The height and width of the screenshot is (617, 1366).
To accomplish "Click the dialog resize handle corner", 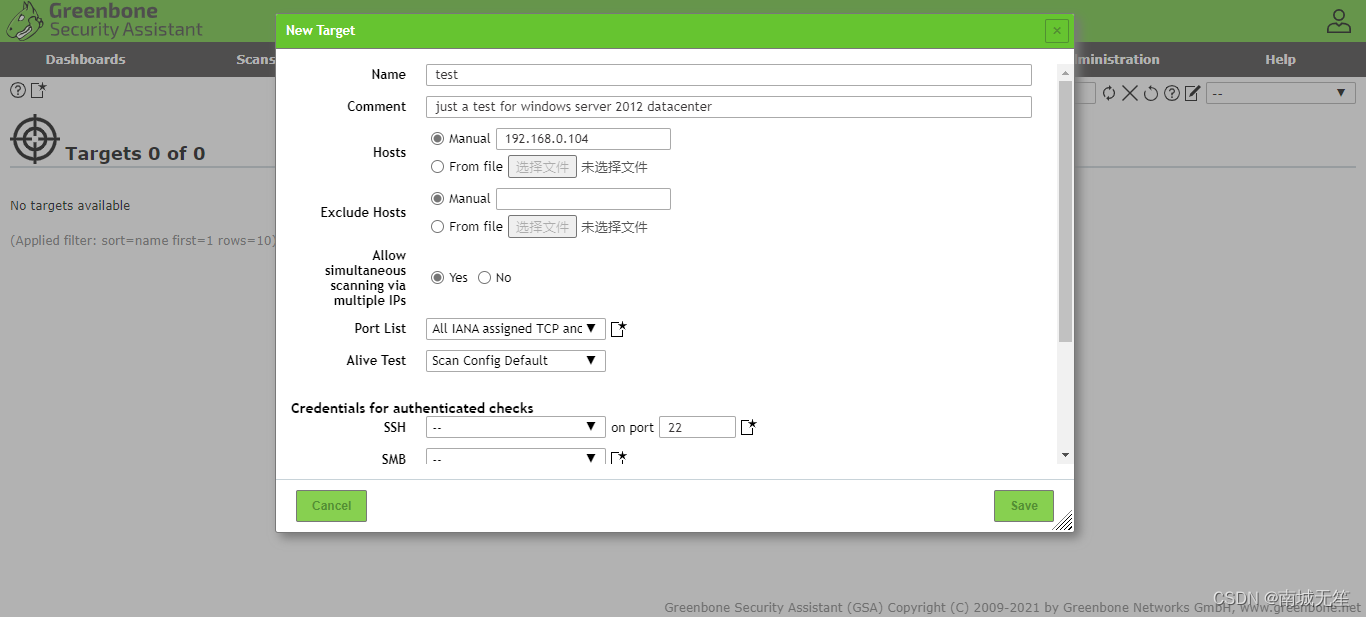I will point(1064,521).
